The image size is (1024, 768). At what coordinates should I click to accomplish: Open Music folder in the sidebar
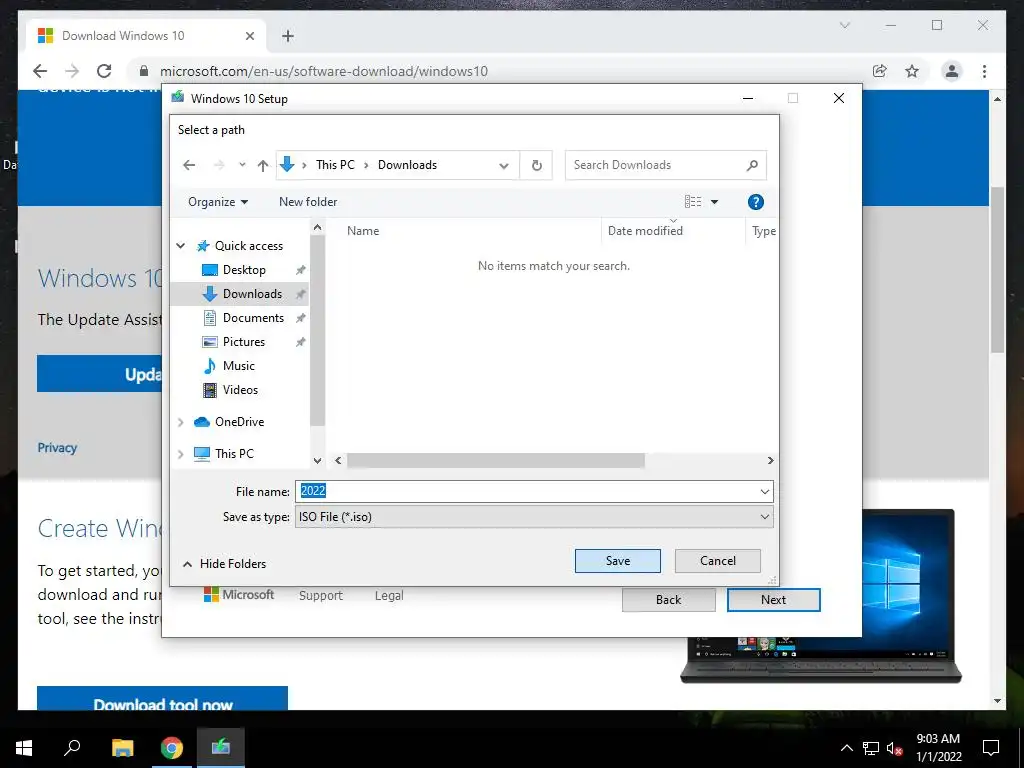click(x=238, y=366)
